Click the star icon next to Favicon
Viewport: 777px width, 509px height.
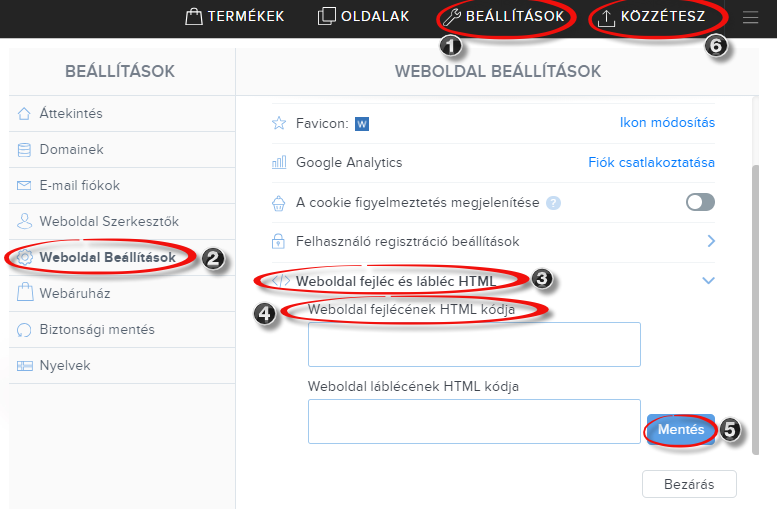(x=279, y=123)
